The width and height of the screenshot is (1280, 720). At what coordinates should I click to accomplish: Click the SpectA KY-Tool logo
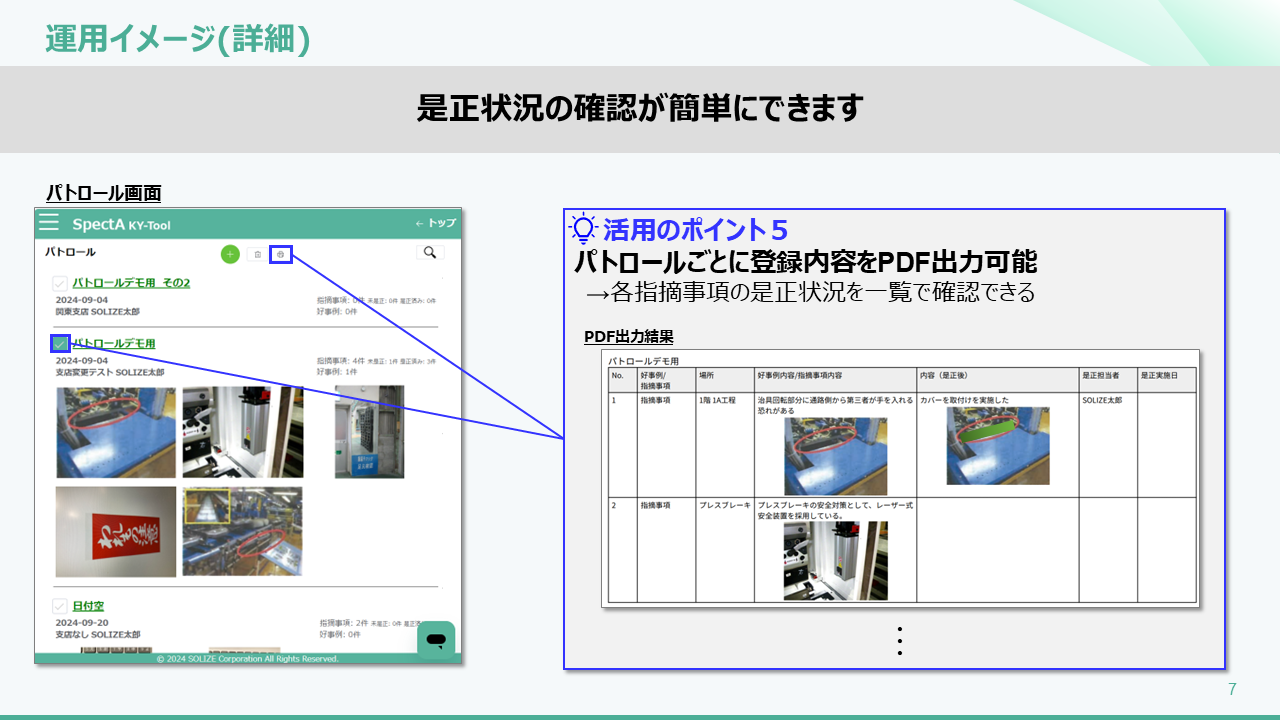(121, 224)
